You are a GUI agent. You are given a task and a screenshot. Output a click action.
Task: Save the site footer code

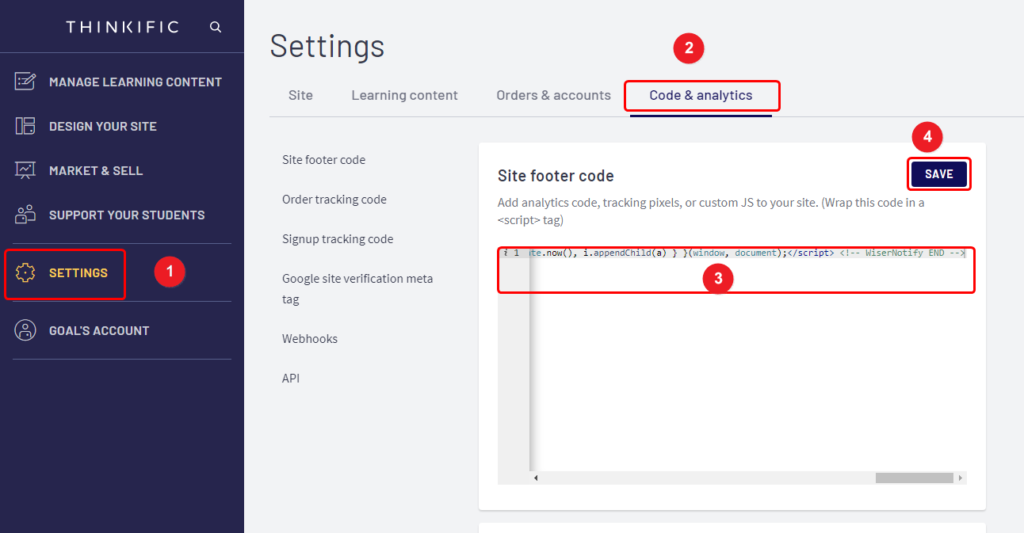click(938, 174)
